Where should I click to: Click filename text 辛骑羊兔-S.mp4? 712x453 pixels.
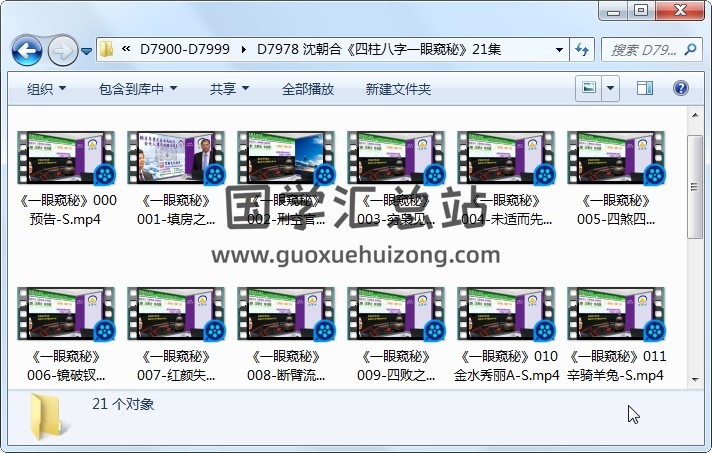pos(616,375)
